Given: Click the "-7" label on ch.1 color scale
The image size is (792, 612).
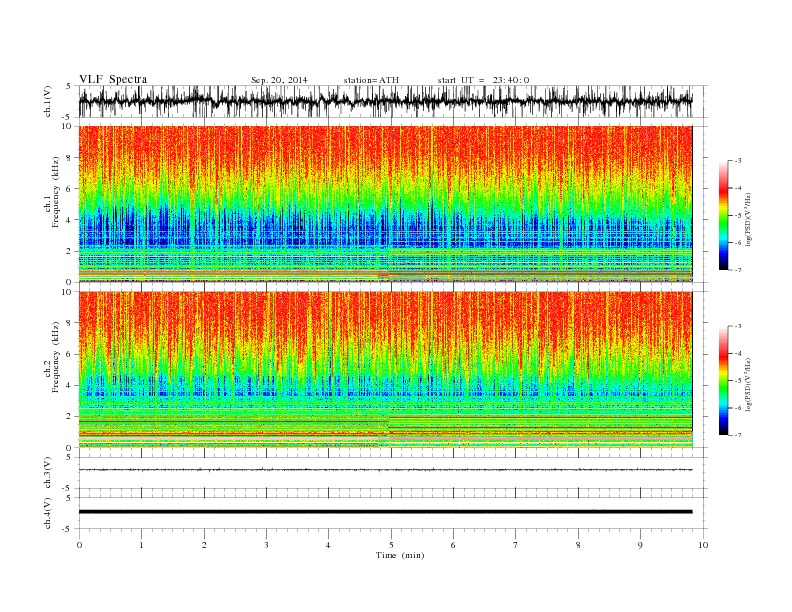Looking at the screenshot, I should 738,270.
